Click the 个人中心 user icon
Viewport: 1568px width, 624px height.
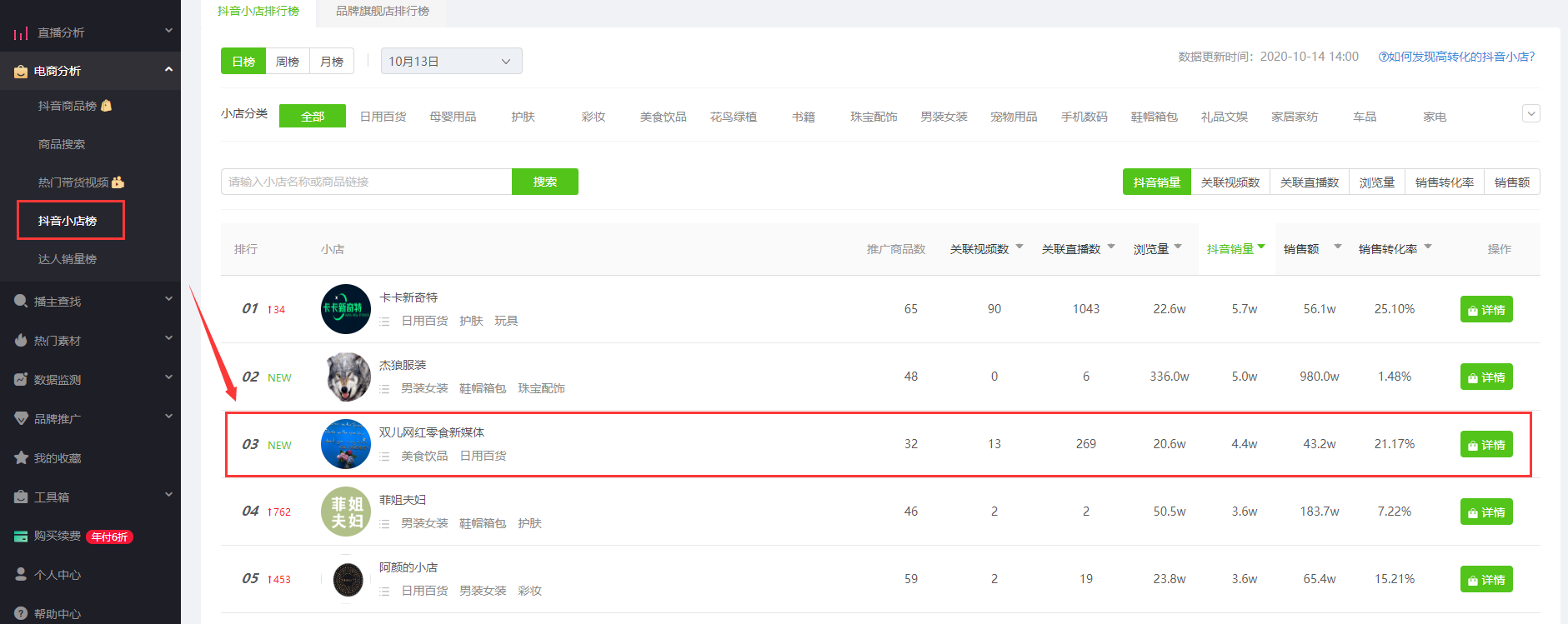[x=21, y=574]
